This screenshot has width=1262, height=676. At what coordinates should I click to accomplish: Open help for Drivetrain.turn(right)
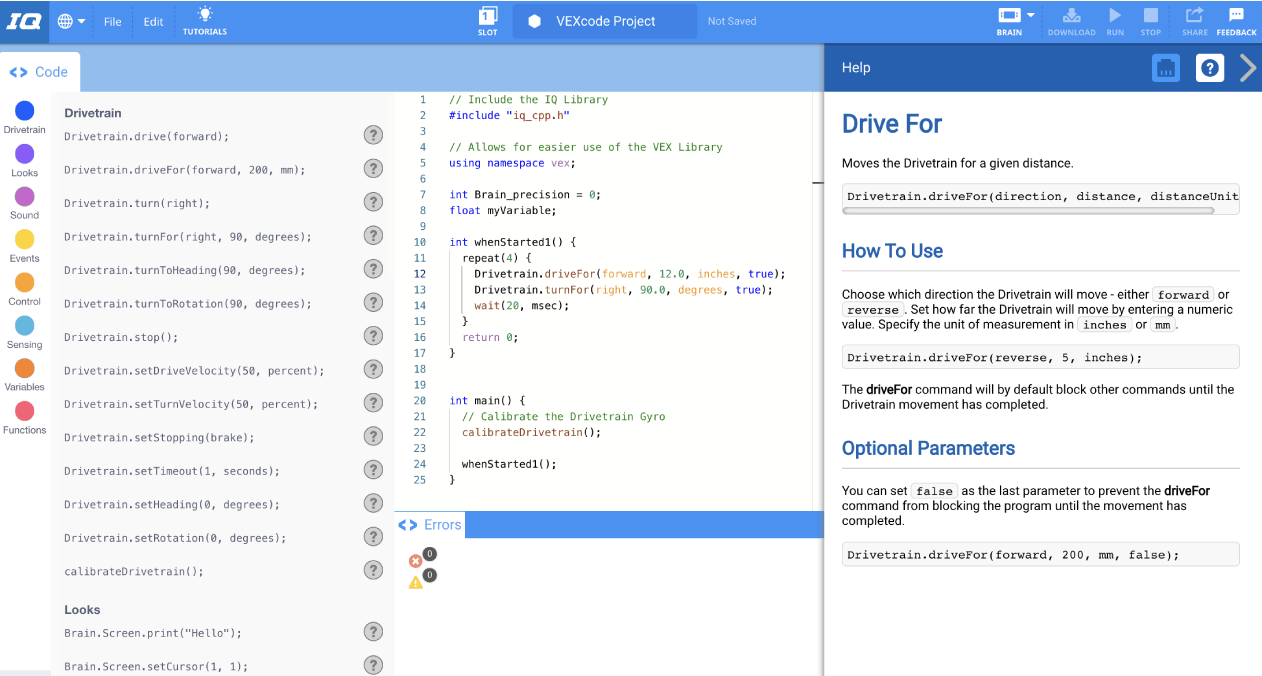click(x=373, y=203)
